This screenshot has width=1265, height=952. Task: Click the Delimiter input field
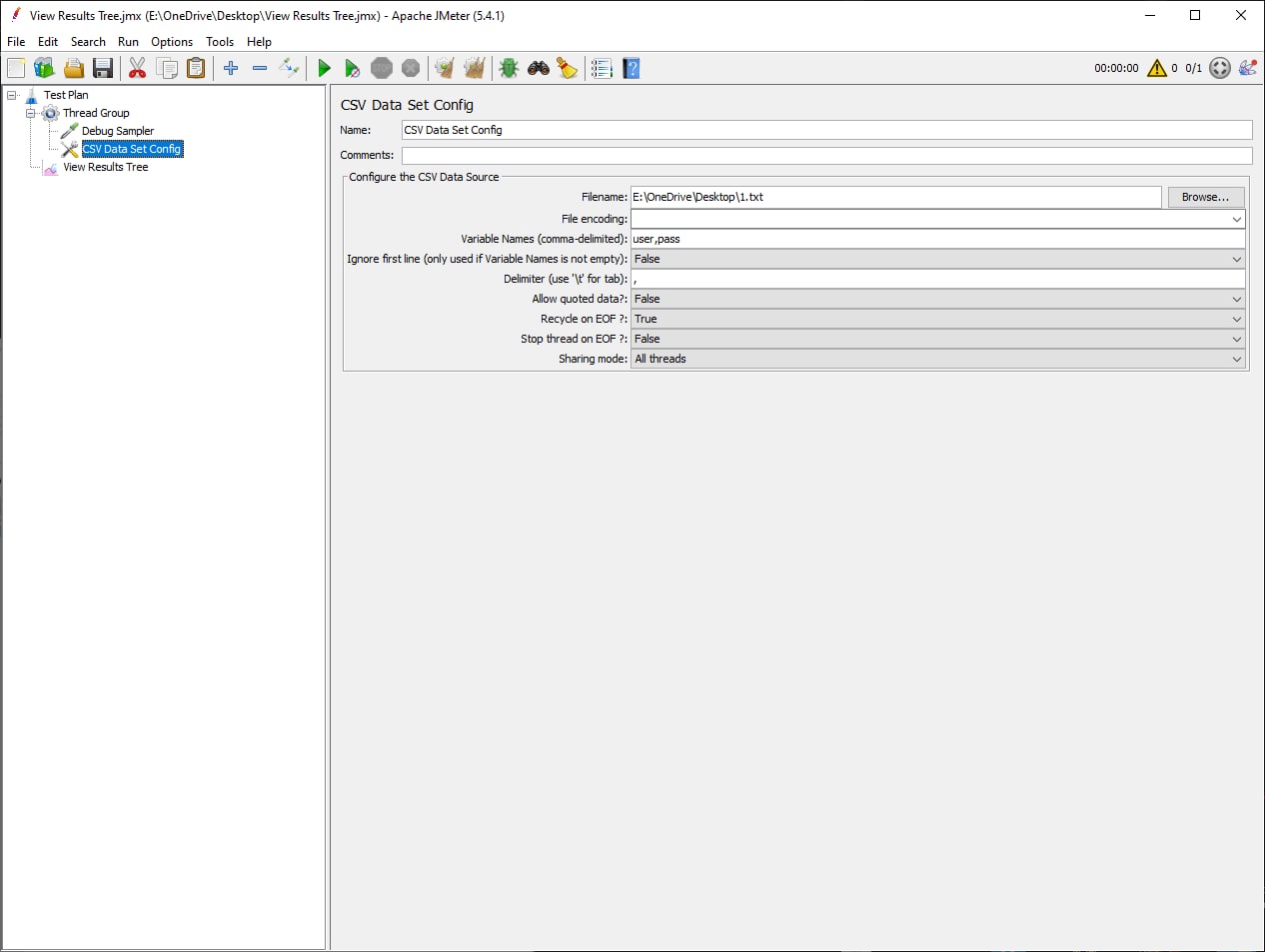938,279
